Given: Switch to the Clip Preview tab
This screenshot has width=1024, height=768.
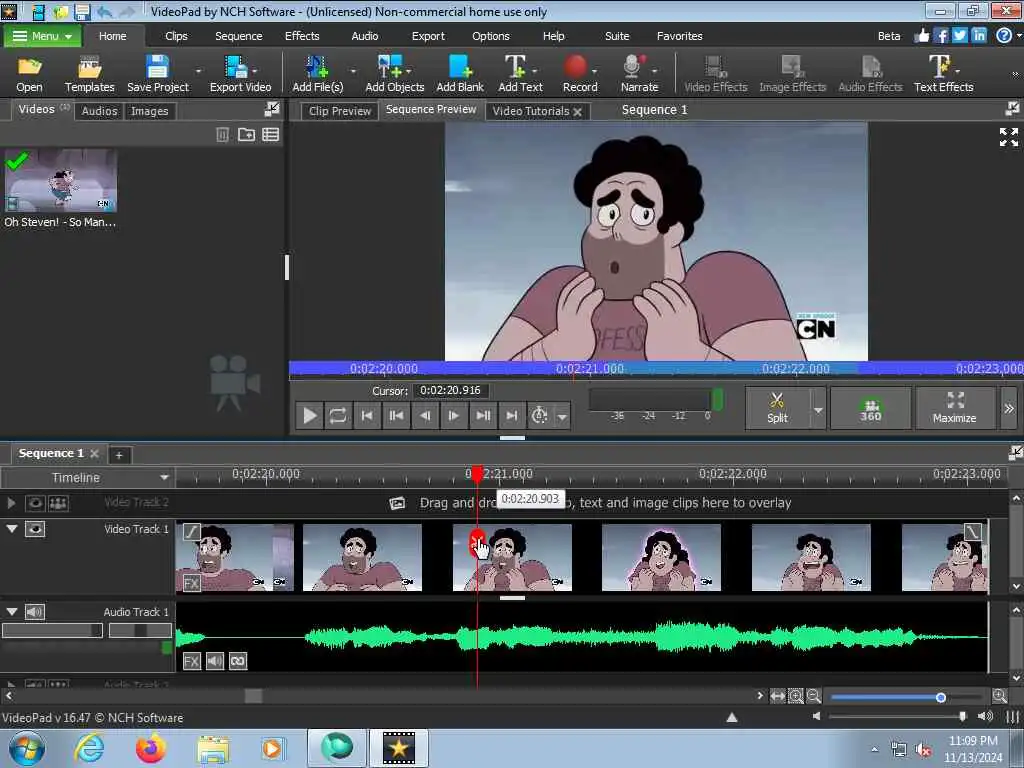Looking at the screenshot, I should click(340, 111).
